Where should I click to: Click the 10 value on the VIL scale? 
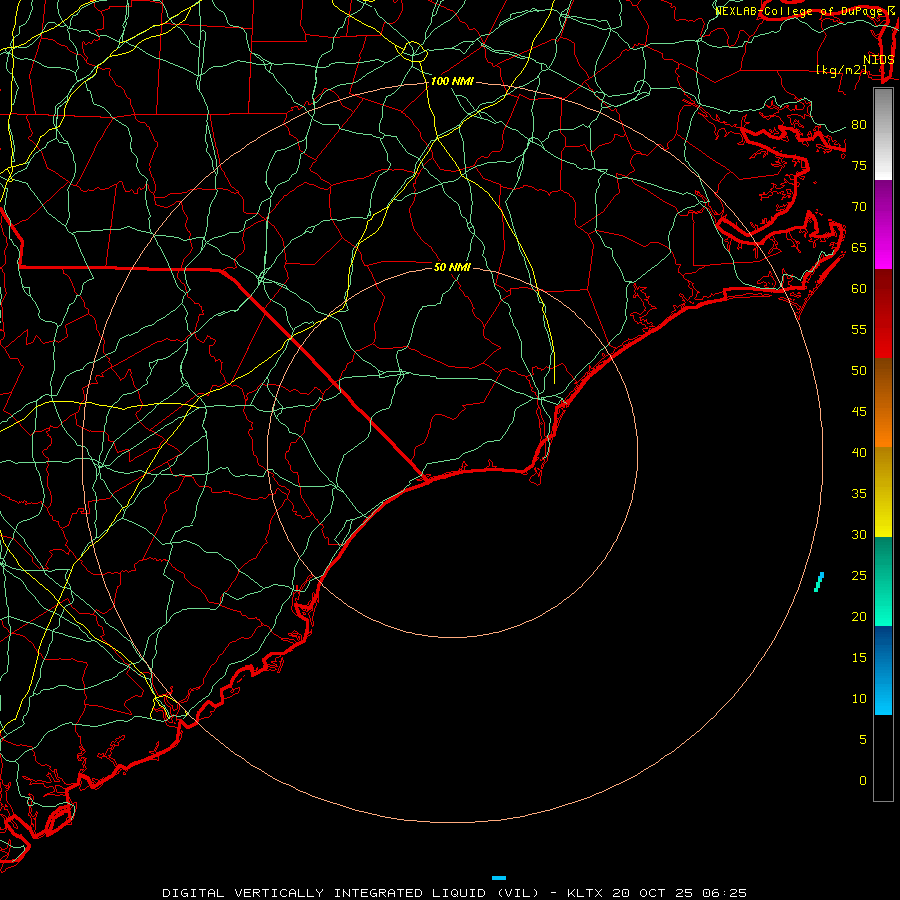point(859,699)
